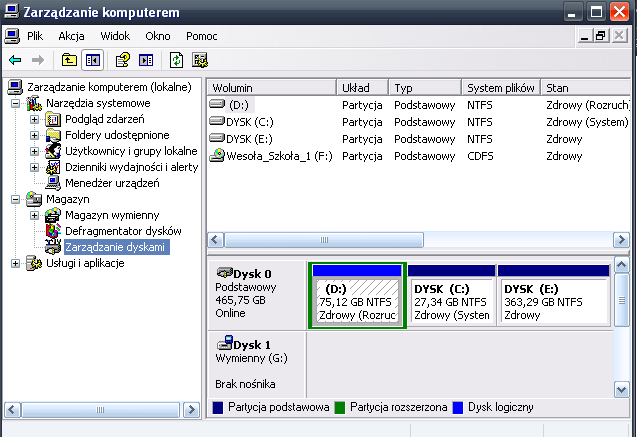Image resolution: width=637 pixels, height=437 pixels.
Task: Click the Dysk logiczny legend color square
Action: (x=458, y=407)
